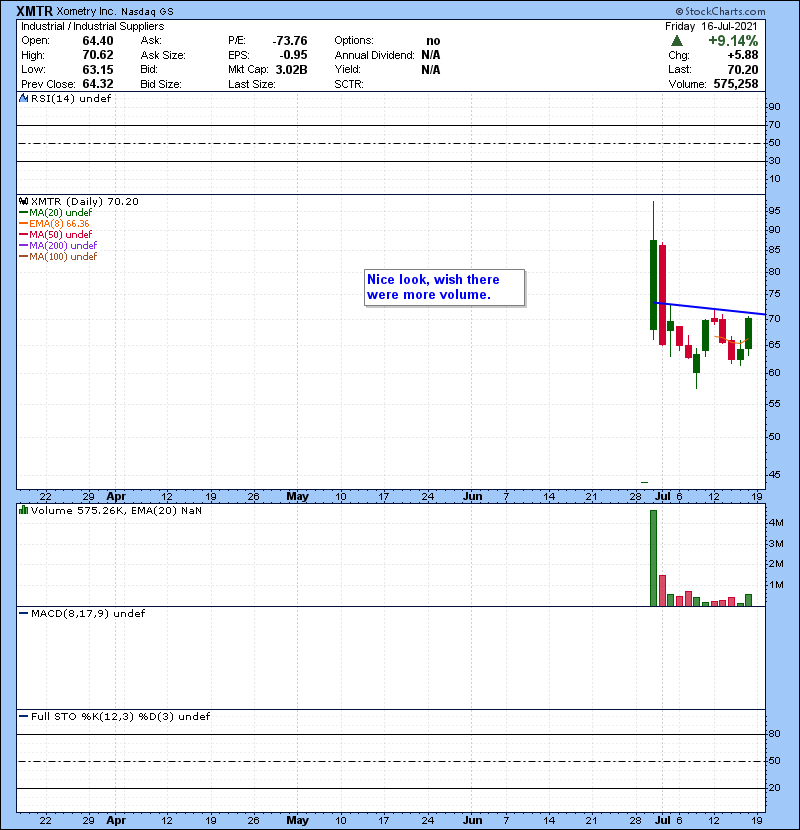Click the Last value 70.20
Screen dimensions: 800x830
click(x=742, y=69)
